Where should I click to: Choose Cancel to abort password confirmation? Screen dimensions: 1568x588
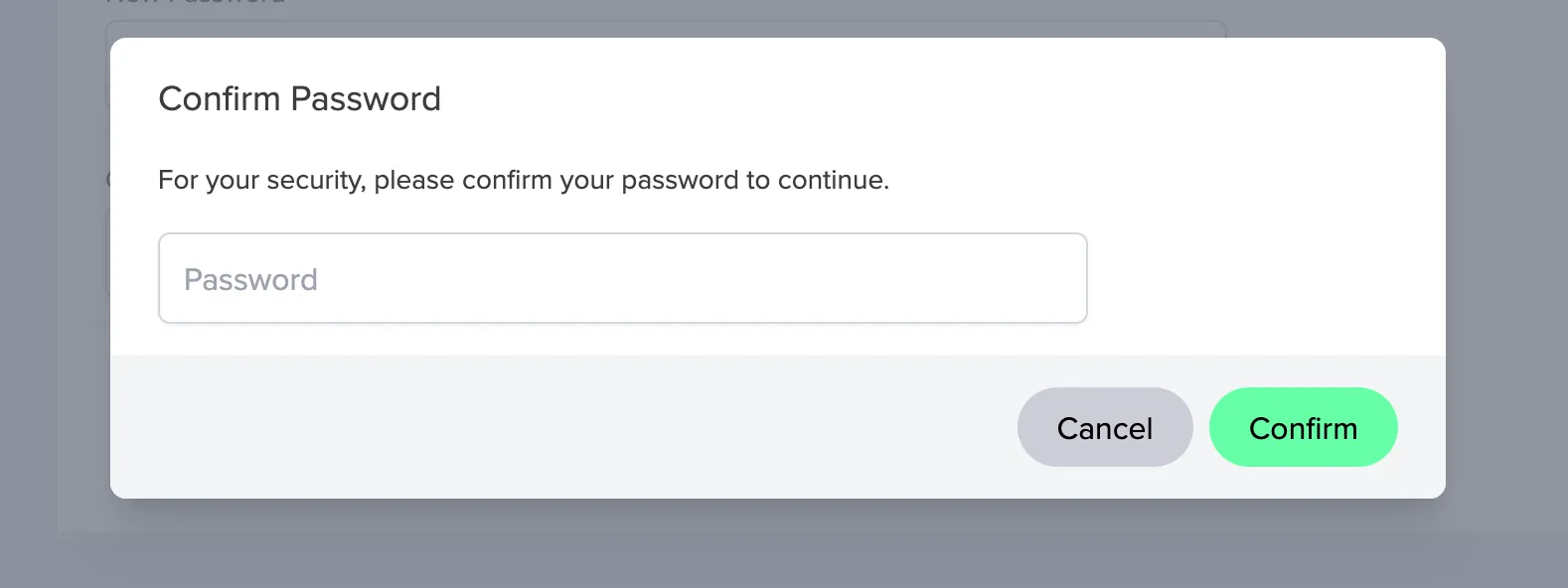tap(1105, 427)
